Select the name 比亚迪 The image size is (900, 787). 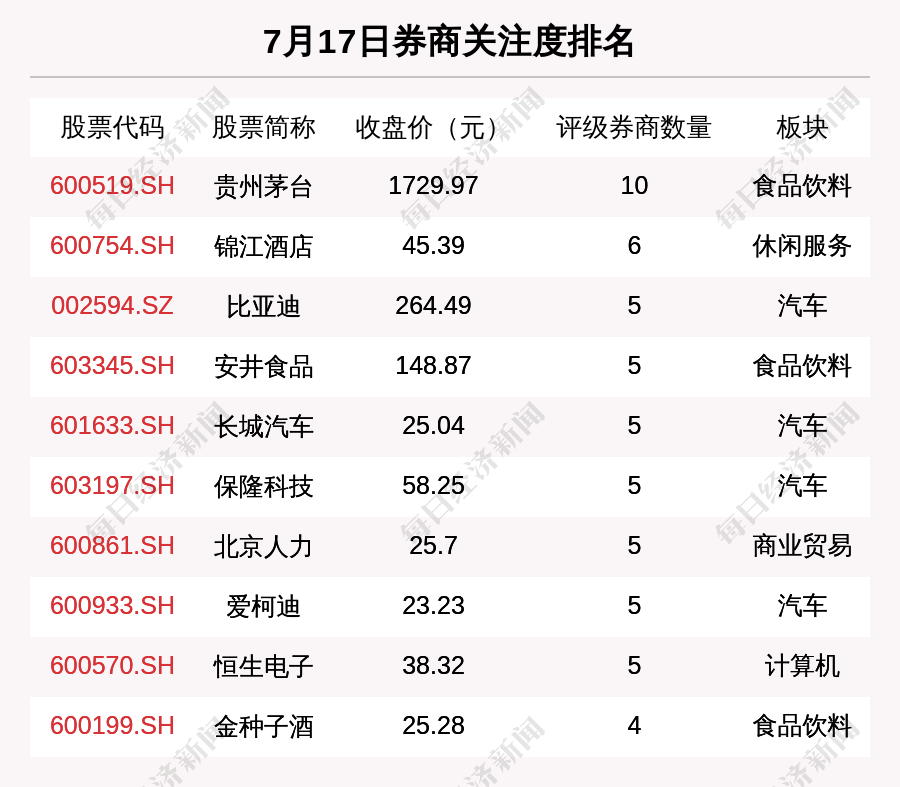(x=263, y=307)
